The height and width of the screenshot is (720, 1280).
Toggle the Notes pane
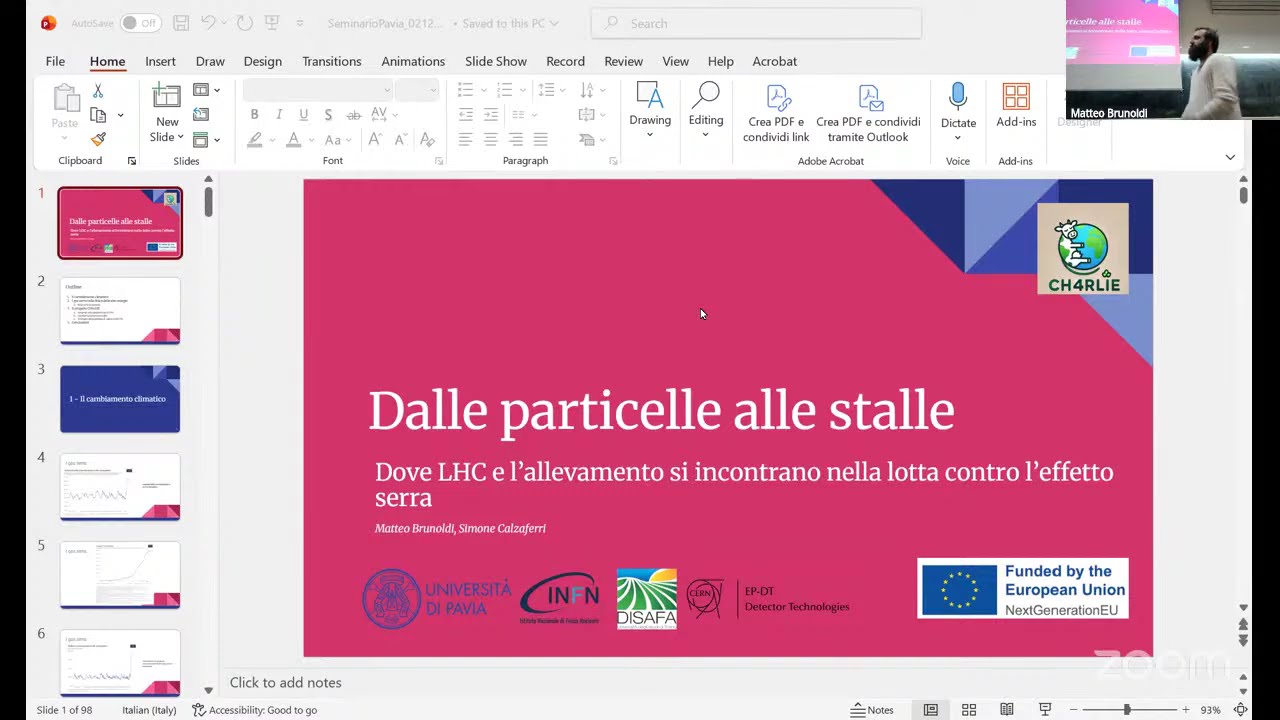(872, 710)
